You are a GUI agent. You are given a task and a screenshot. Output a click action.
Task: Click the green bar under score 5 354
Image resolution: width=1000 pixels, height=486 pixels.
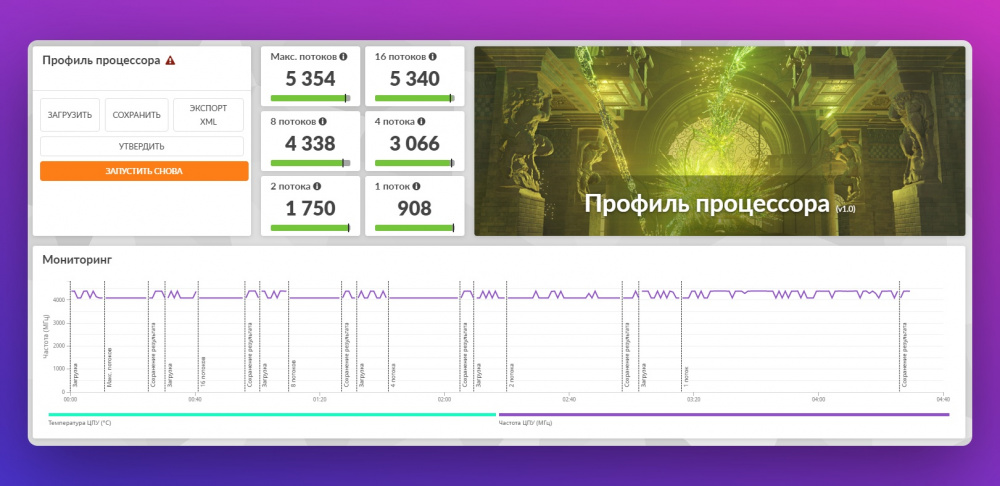point(311,98)
